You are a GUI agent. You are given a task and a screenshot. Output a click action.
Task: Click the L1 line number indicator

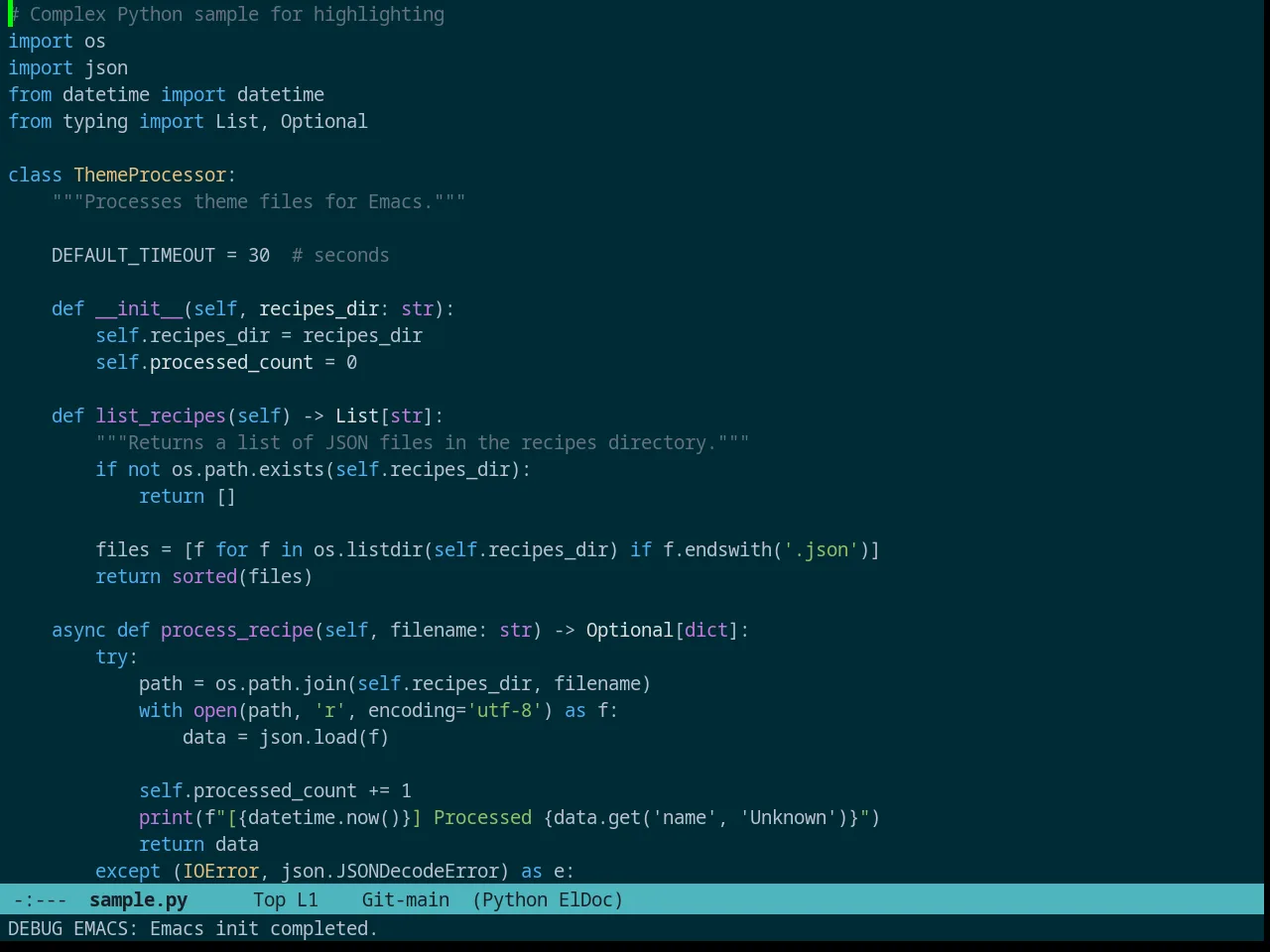pyautogui.click(x=308, y=899)
